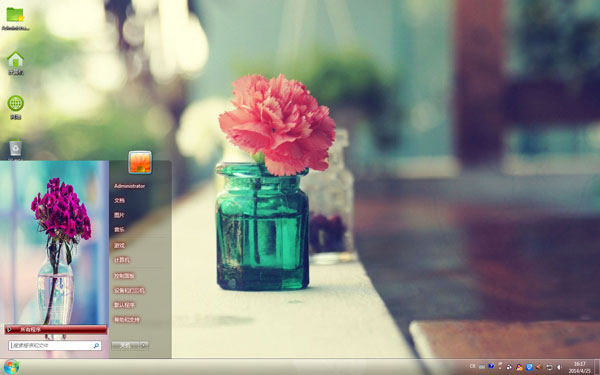Screen dimensions: 600x375
Task: Click the CH language indicator in tray
Action: tap(472, 366)
